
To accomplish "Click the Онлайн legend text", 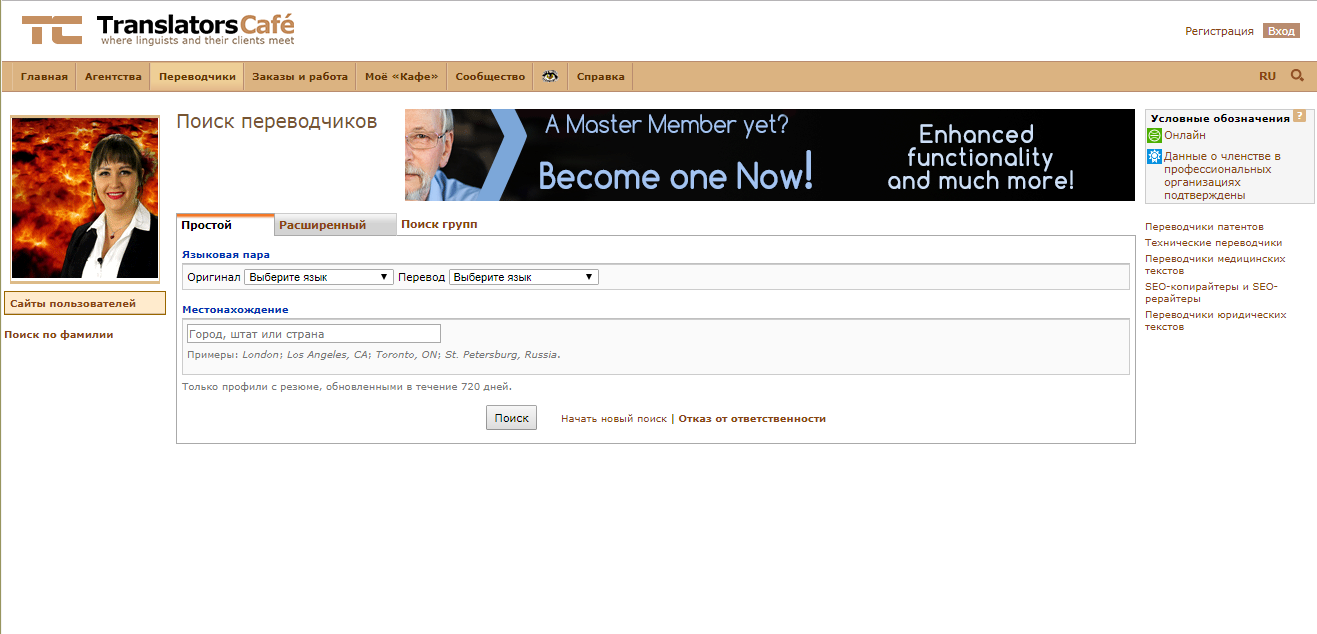I will (1185, 135).
